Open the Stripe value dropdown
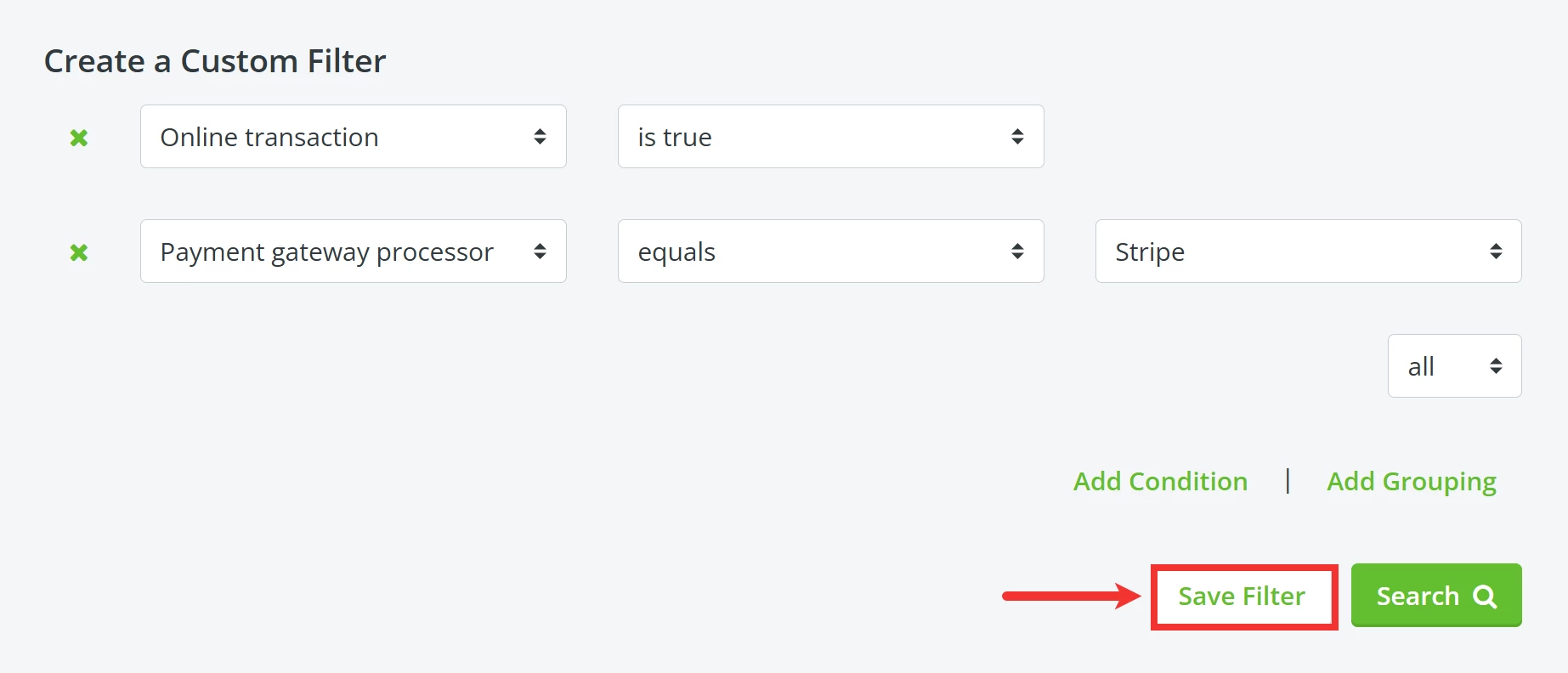 [x=1308, y=252]
